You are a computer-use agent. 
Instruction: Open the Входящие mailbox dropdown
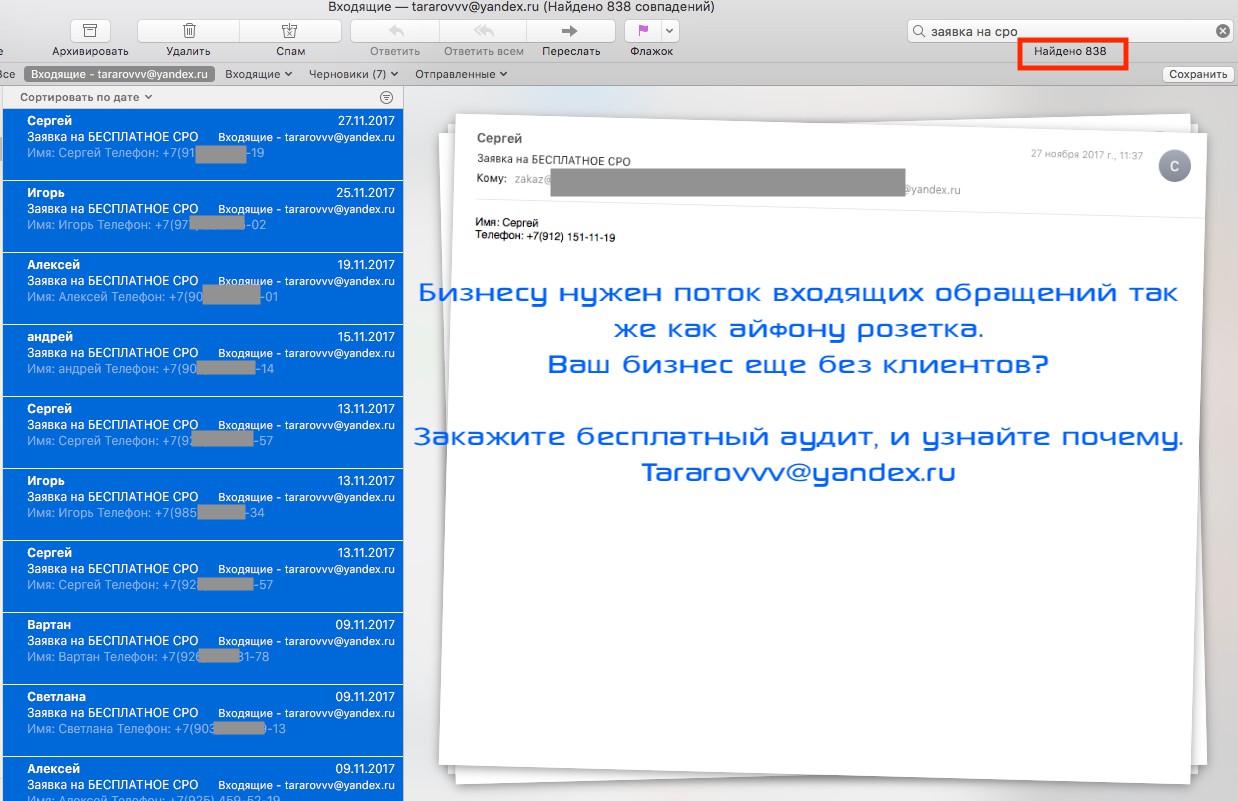[x=258, y=74]
